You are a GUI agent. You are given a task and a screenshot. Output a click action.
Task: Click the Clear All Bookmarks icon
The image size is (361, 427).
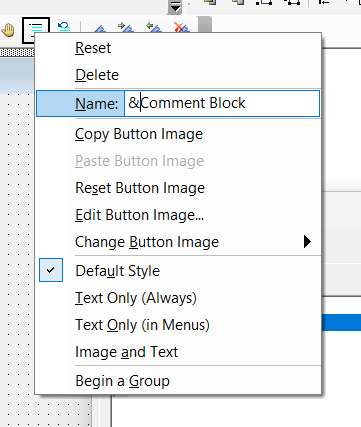pos(182,27)
